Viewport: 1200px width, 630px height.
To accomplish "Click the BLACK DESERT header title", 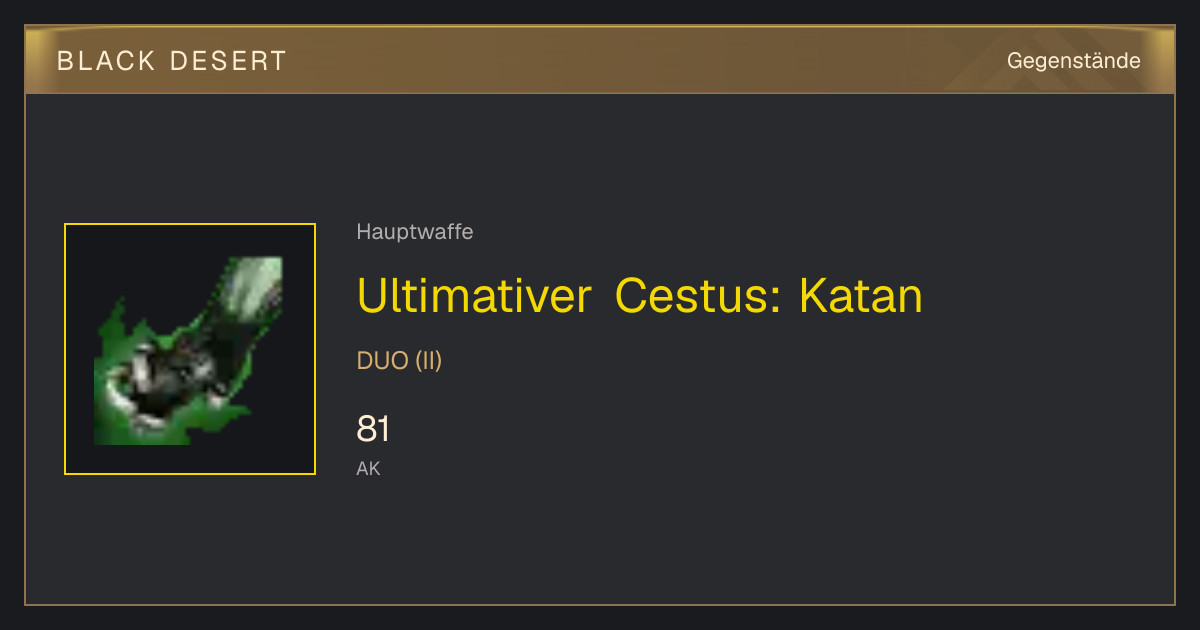I will point(172,61).
